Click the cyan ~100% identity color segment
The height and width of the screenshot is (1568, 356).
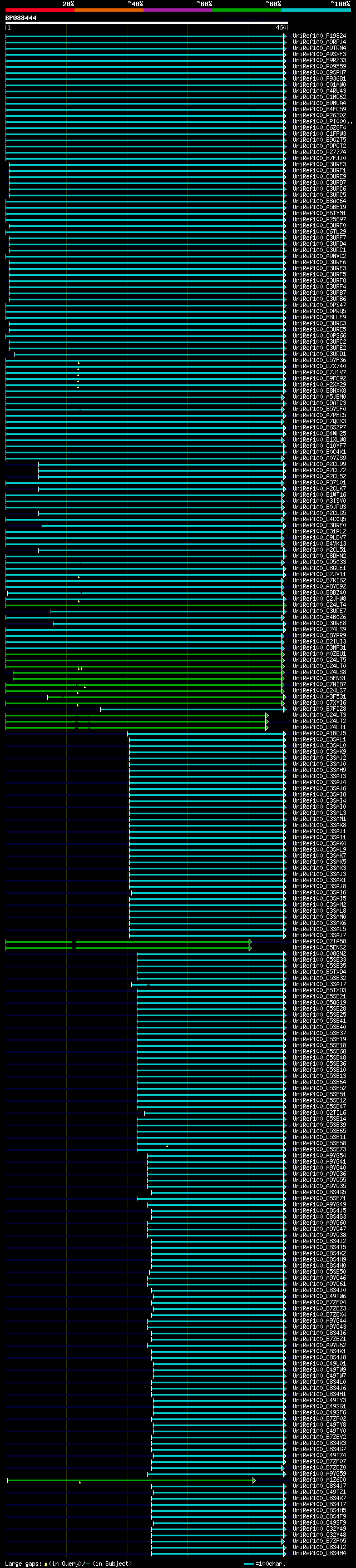point(316,10)
